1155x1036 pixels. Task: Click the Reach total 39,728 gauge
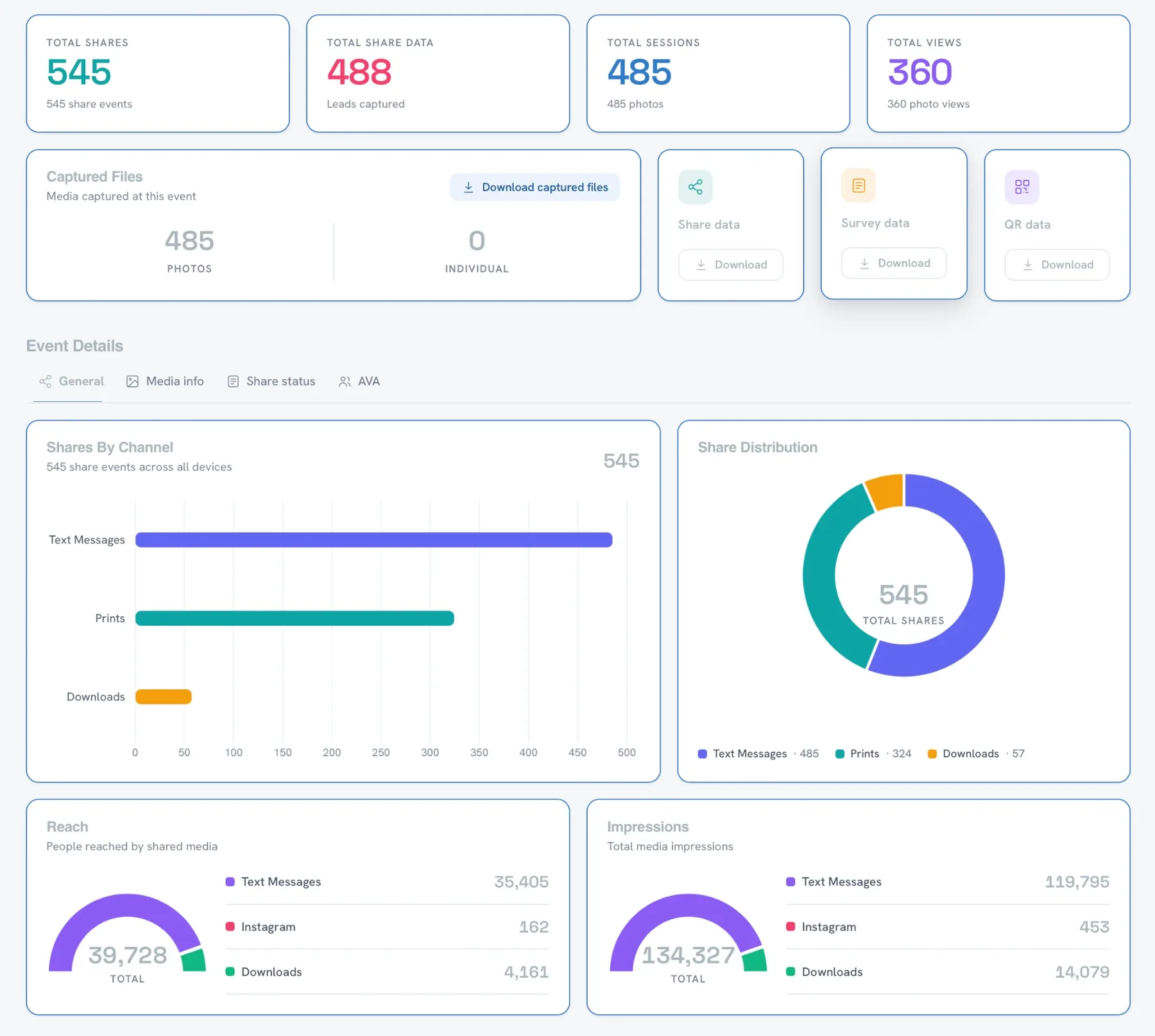pos(127,933)
